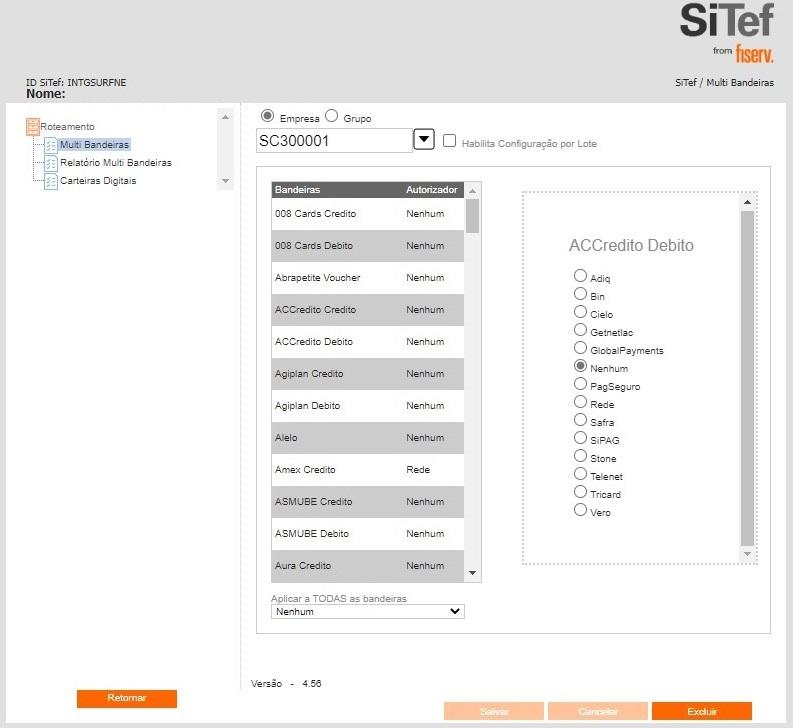
Task: Open the SC300001 company dropdown arrow
Action: 424,140
